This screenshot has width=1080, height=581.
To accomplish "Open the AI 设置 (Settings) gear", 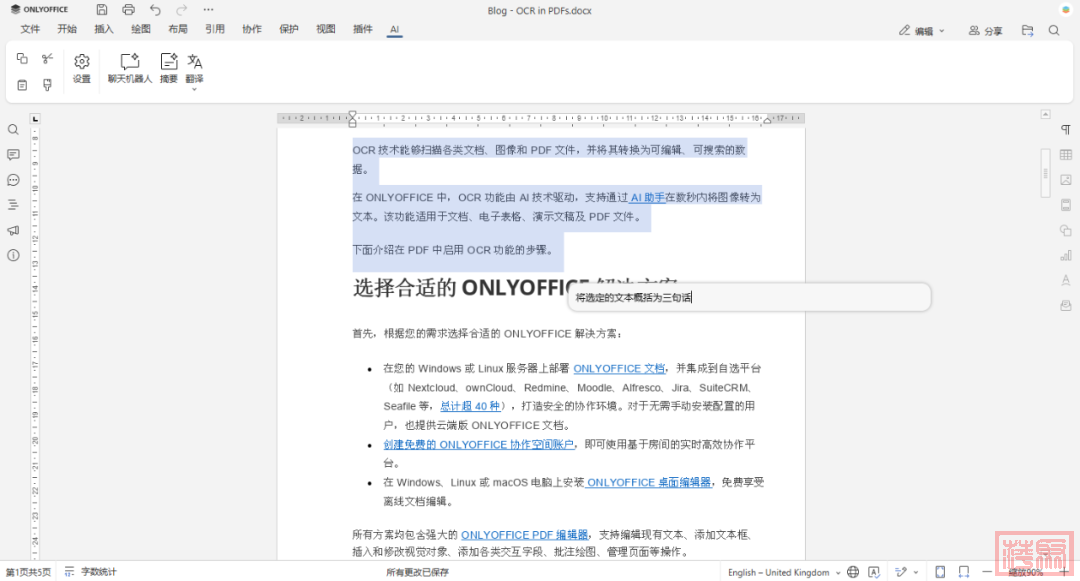I will point(82,68).
